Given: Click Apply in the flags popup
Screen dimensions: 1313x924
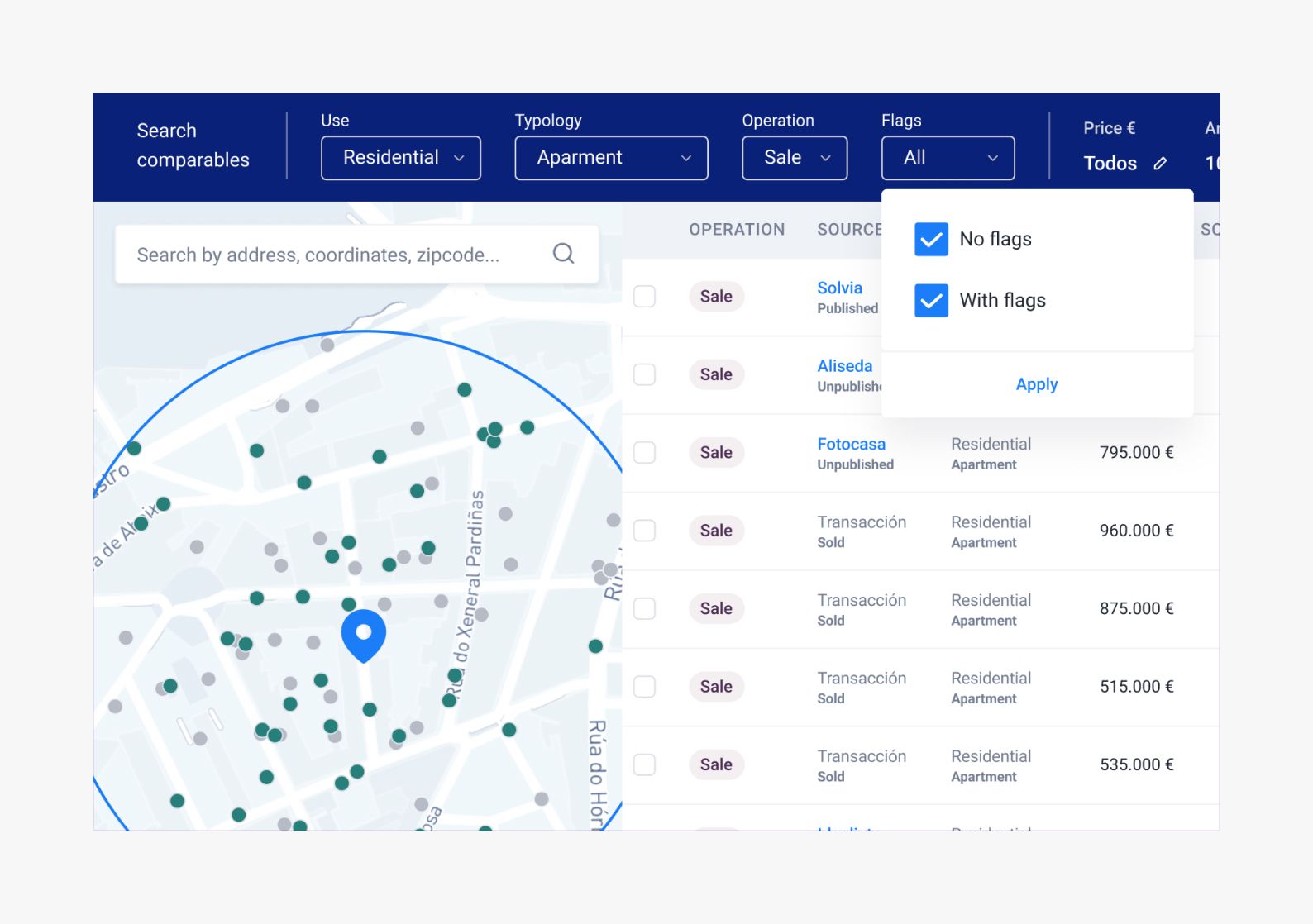Looking at the screenshot, I should pos(1037,384).
